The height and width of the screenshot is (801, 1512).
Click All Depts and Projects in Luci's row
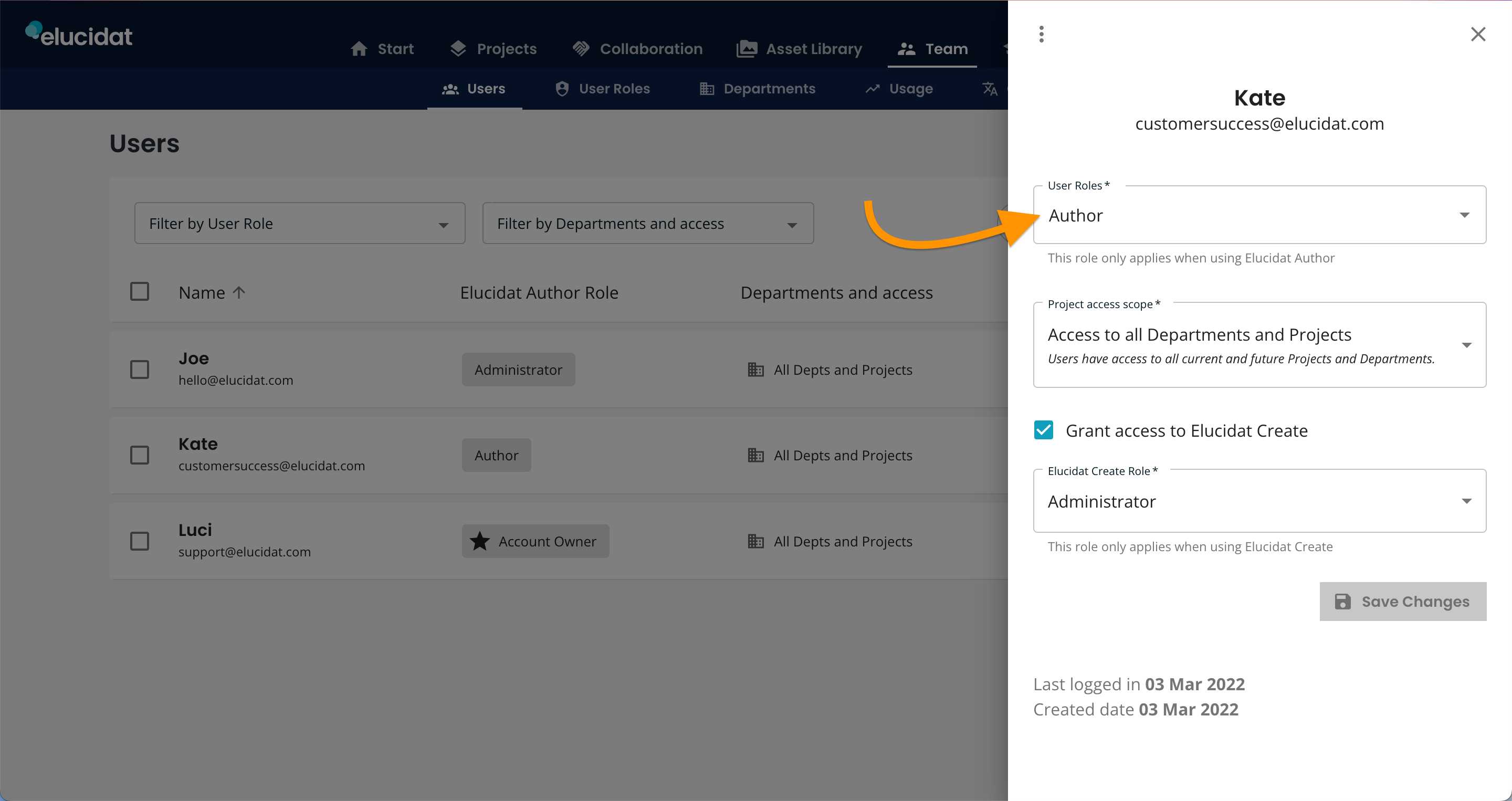(x=843, y=541)
